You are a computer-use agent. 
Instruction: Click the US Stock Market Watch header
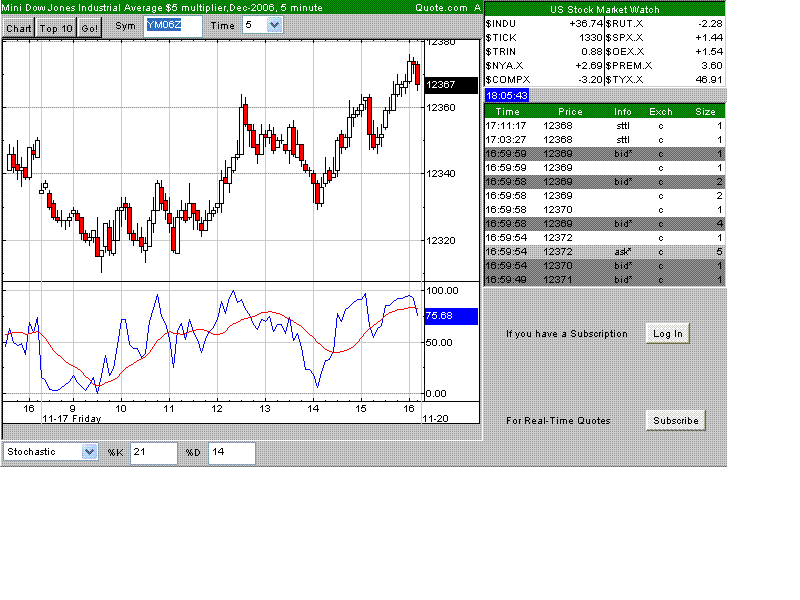[x=605, y=10]
